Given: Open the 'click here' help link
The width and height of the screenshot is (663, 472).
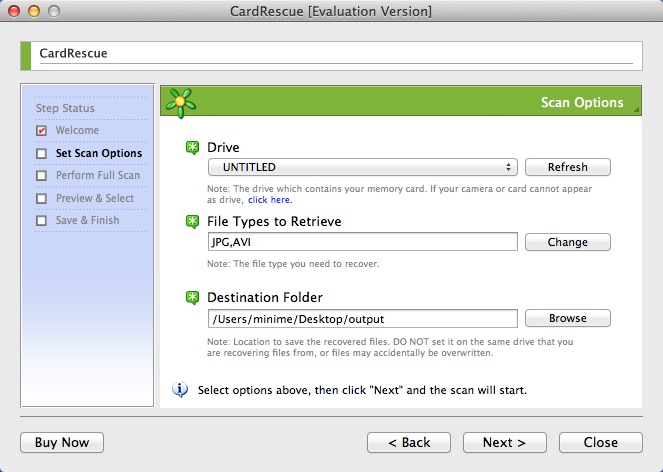Looking at the screenshot, I should click(270, 200).
